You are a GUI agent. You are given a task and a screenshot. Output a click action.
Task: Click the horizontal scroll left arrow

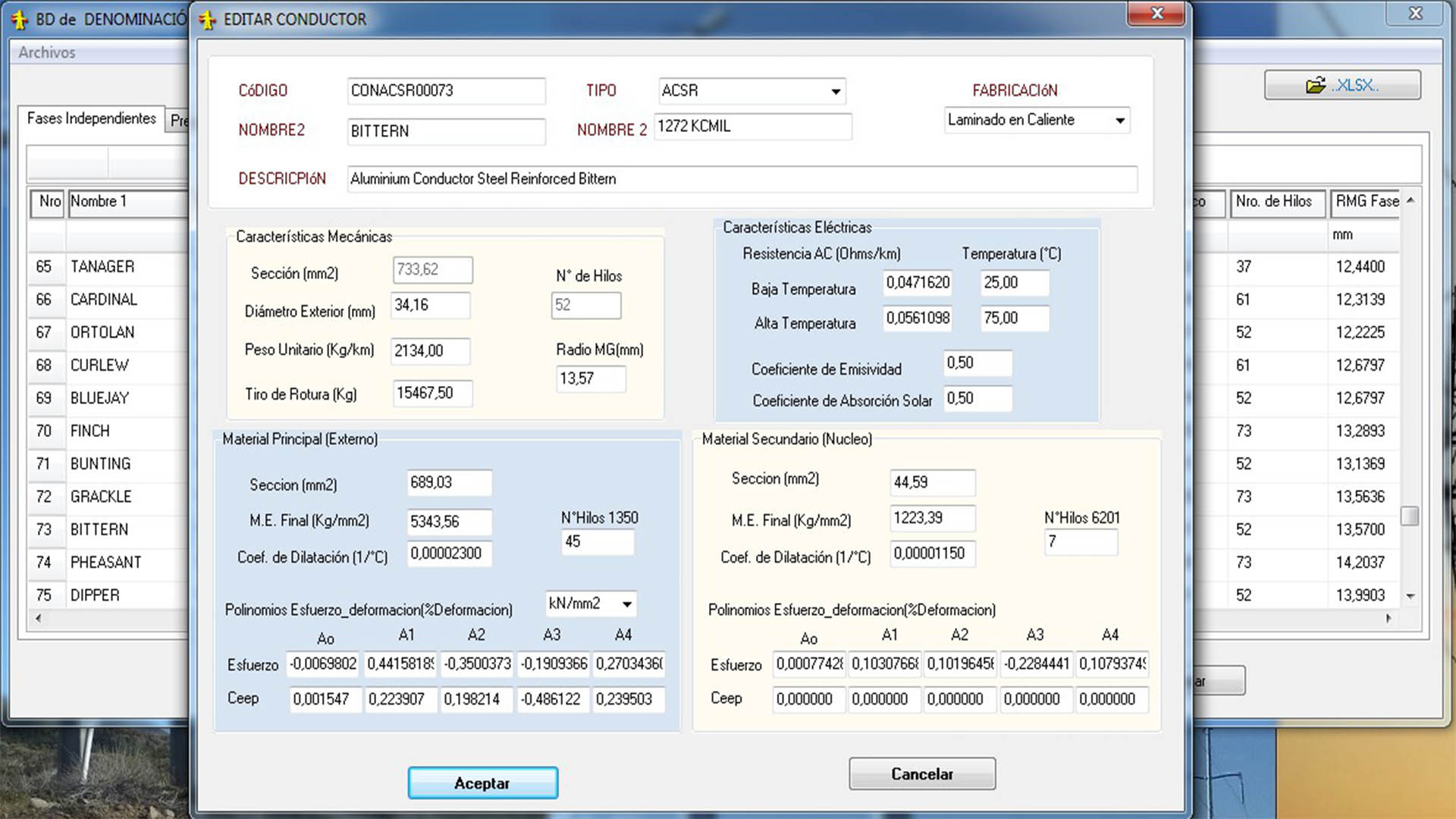pyautogui.click(x=39, y=618)
